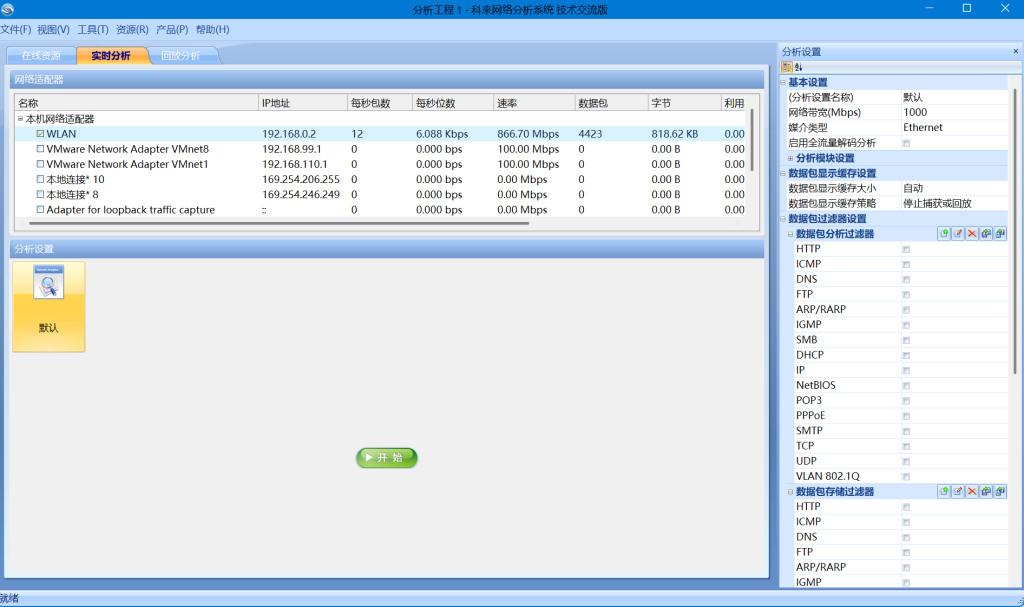1024x607 pixels.
Task: Check the HTTP filter under 数据包分析过滤器
Action: click(x=906, y=249)
